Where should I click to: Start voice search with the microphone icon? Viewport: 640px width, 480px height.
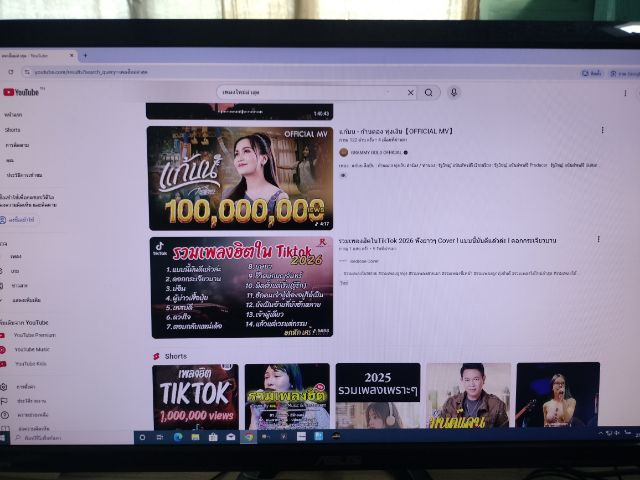pos(453,92)
